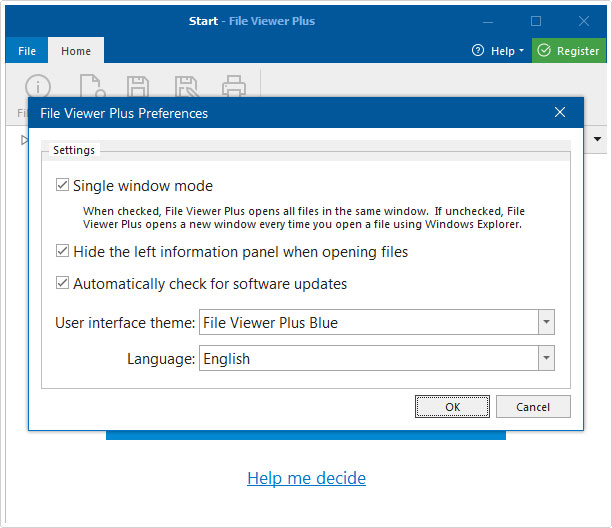Click the Save floppy disk icon

pyautogui.click(x=138, y=86)
